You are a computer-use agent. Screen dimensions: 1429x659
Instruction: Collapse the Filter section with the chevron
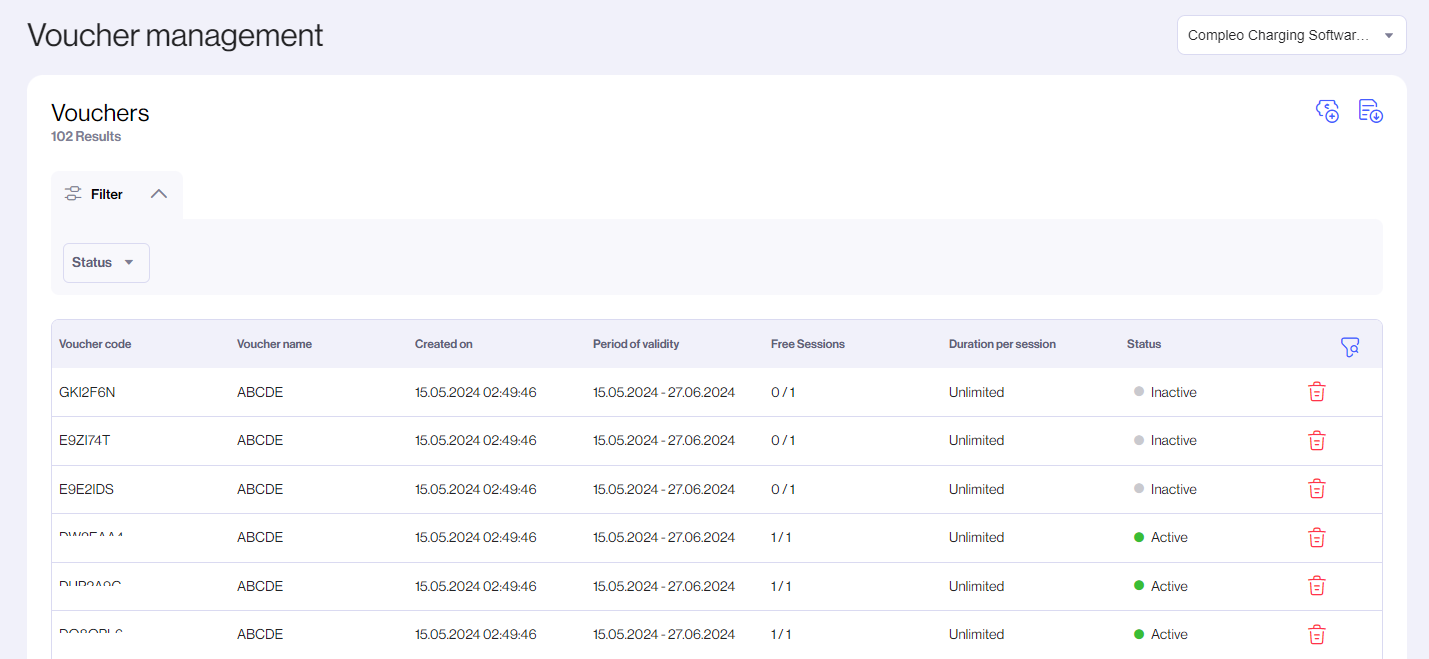pos(158,193)
